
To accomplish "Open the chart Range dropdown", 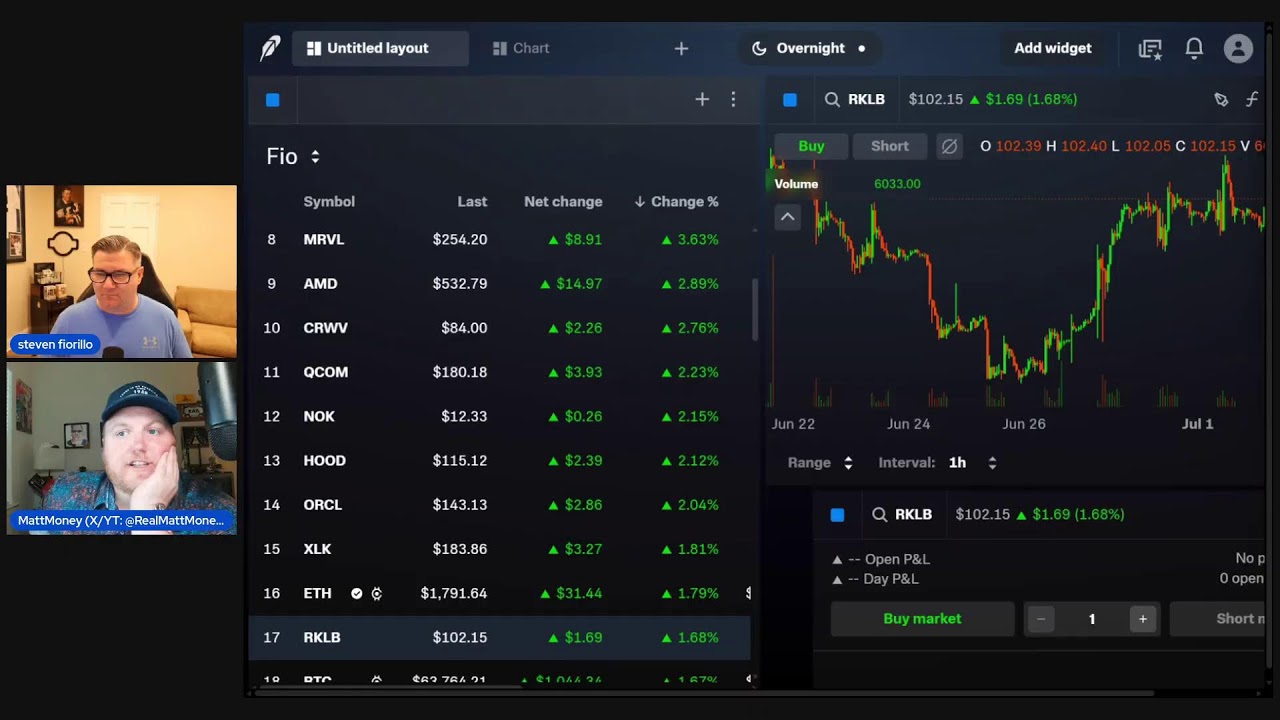I will pyautogui.click(x=820, y=462).
